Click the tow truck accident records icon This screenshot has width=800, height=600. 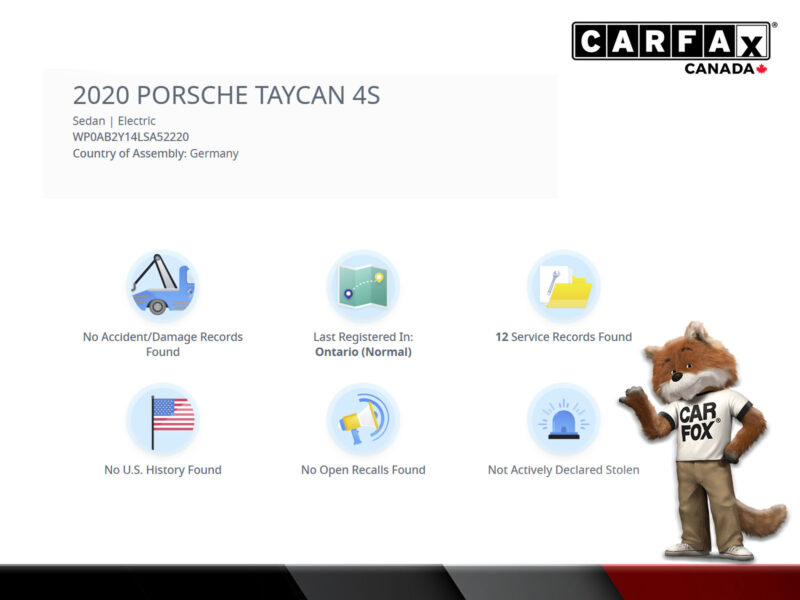pyautogui.click(x=163, y=286)
